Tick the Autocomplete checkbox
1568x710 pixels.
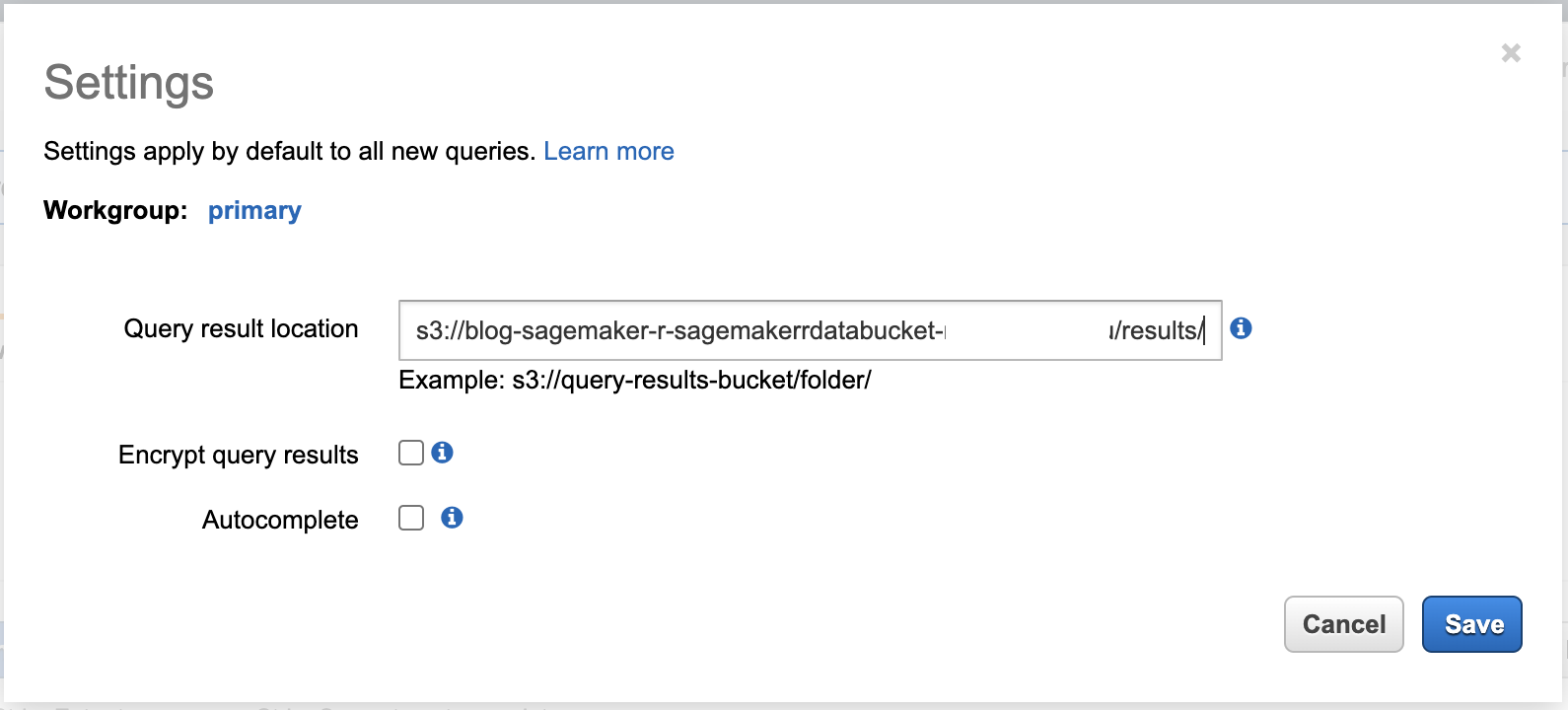tap(411, 518)
